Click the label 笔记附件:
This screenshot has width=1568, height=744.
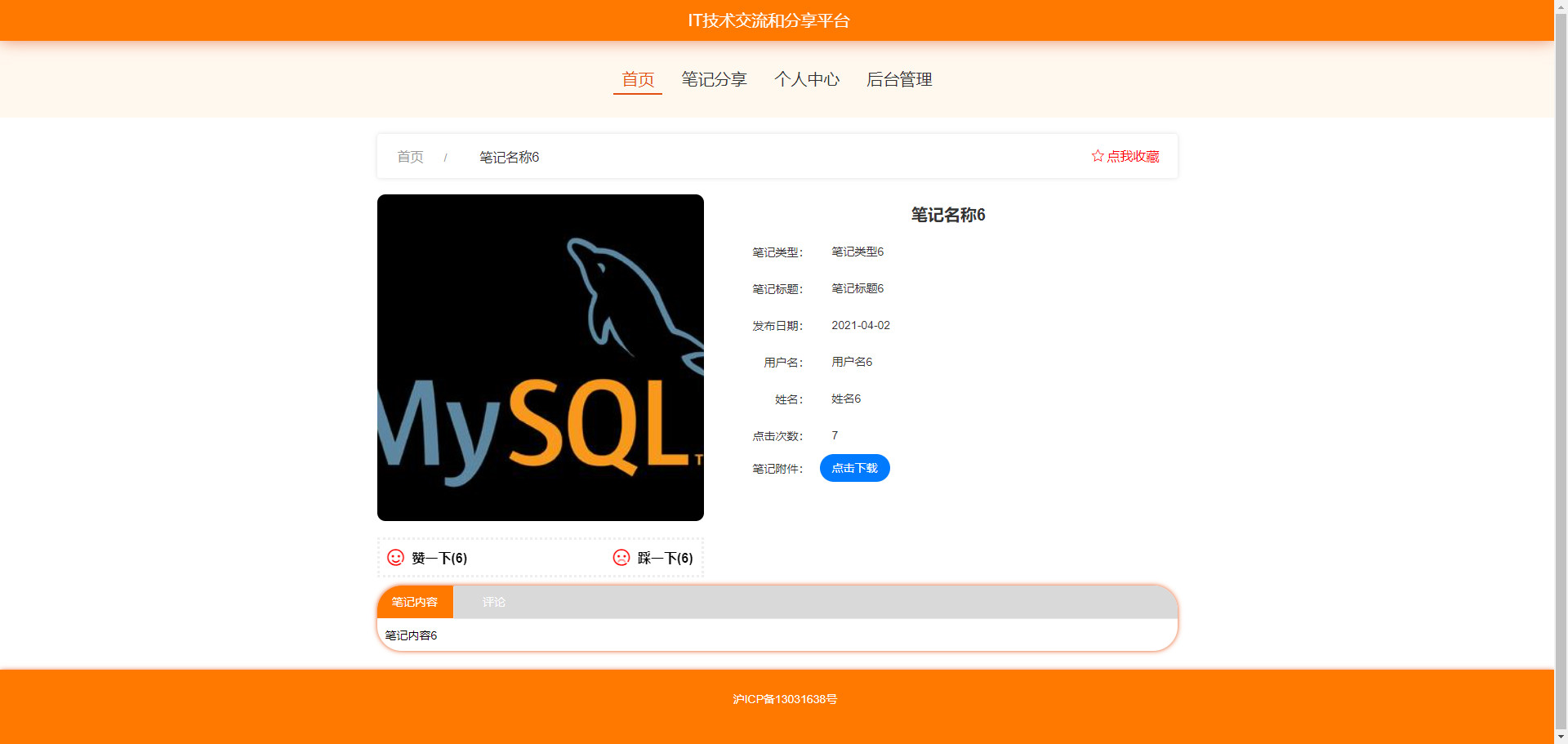[x=777, y=469]
